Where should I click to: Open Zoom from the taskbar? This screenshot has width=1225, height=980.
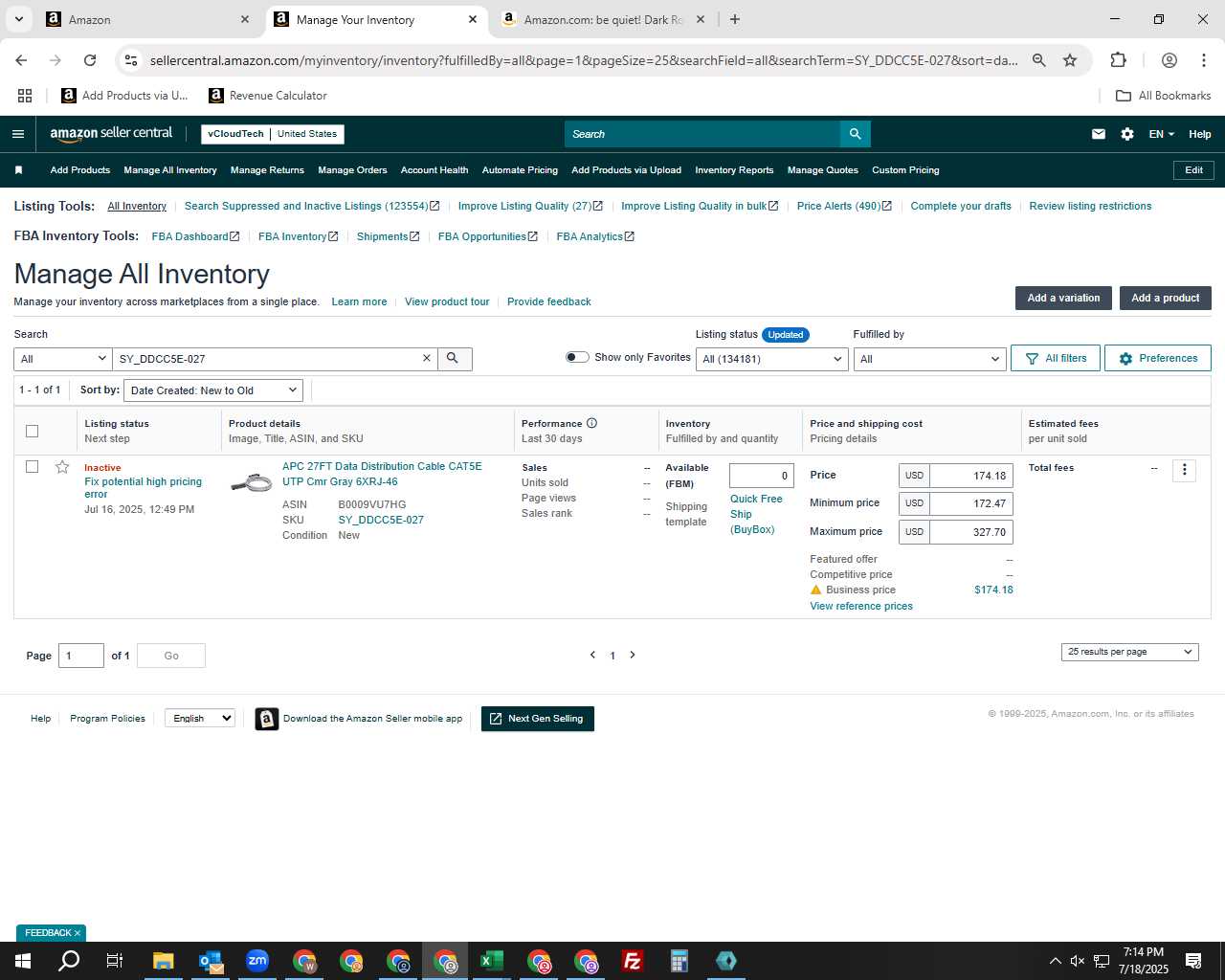coord(257,961)
